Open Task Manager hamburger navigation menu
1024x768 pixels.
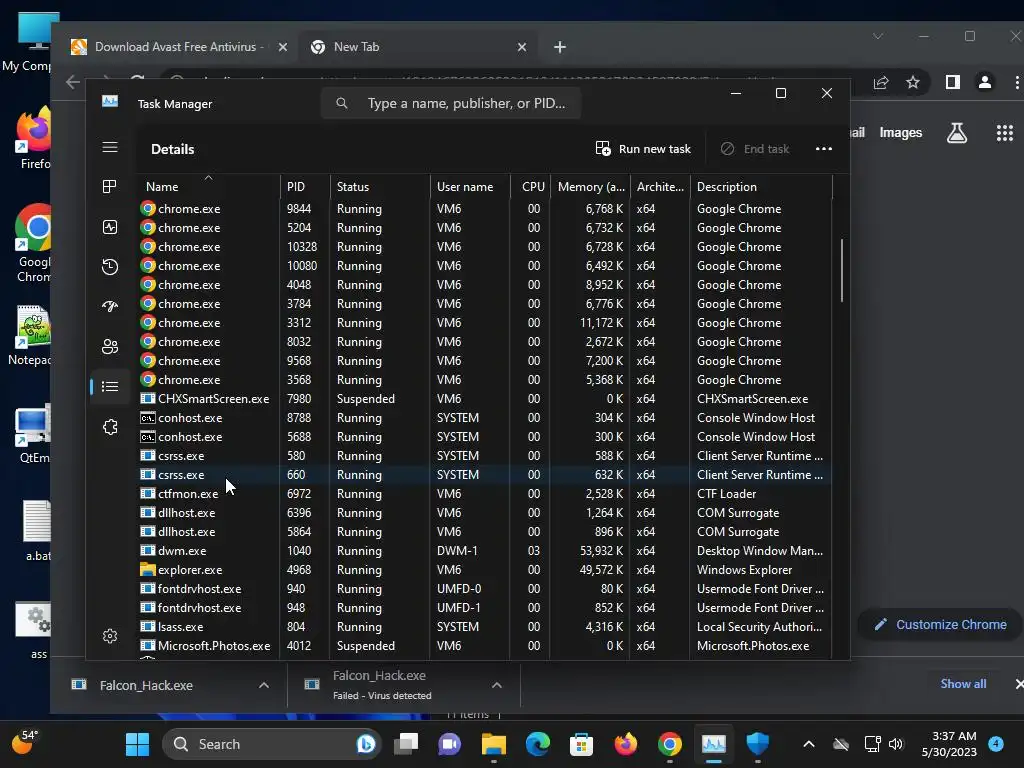(x=110, y=147)
